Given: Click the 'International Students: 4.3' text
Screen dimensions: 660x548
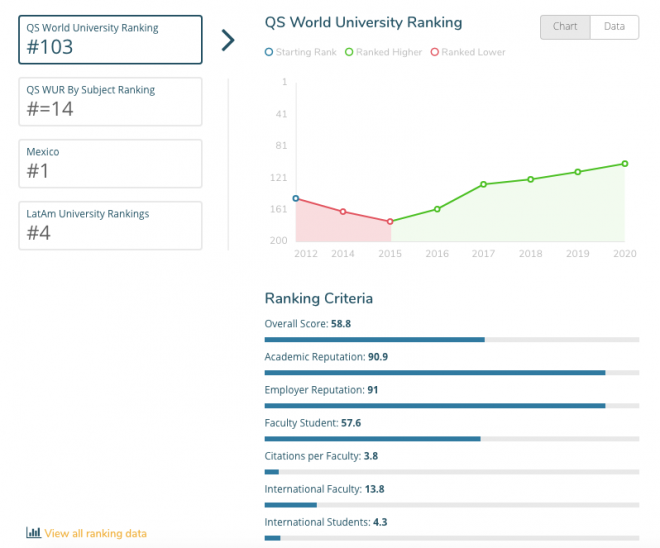Looking at the screenshot, I should pyautogui.click(x=326, y=522).
